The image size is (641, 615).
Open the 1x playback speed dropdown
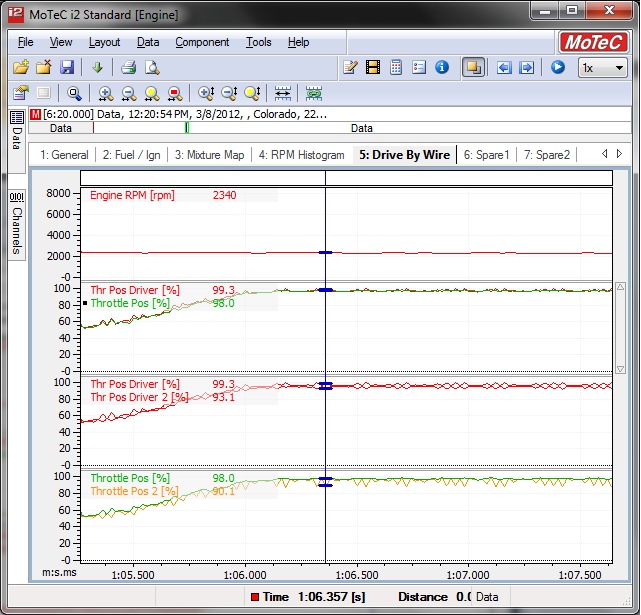click(602, 67)
